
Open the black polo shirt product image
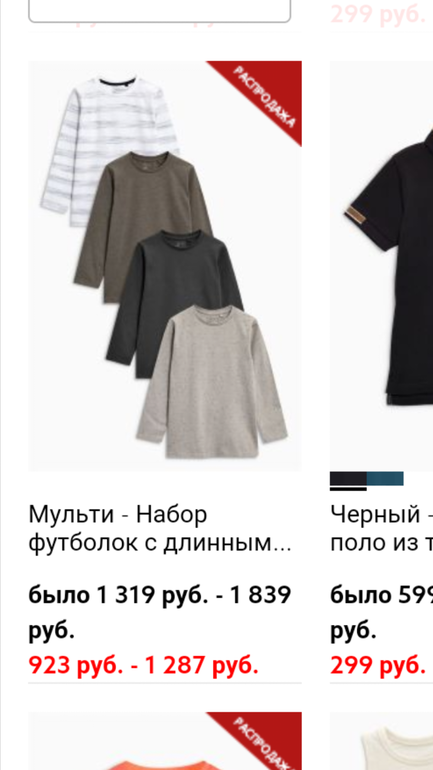[x=381, y=266]
